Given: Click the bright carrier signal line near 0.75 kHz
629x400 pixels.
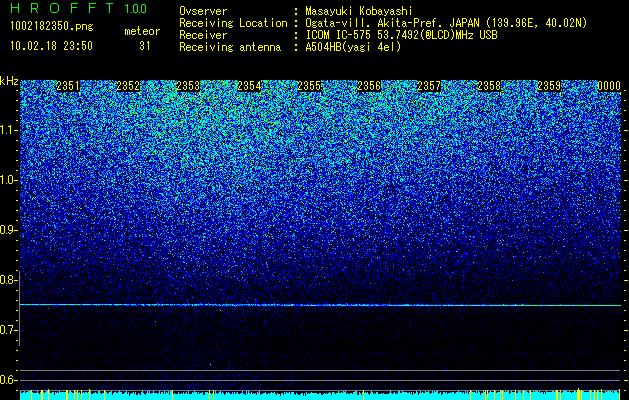Looking at the screenshot, I should pyautogui.click(x=321, y=305).
